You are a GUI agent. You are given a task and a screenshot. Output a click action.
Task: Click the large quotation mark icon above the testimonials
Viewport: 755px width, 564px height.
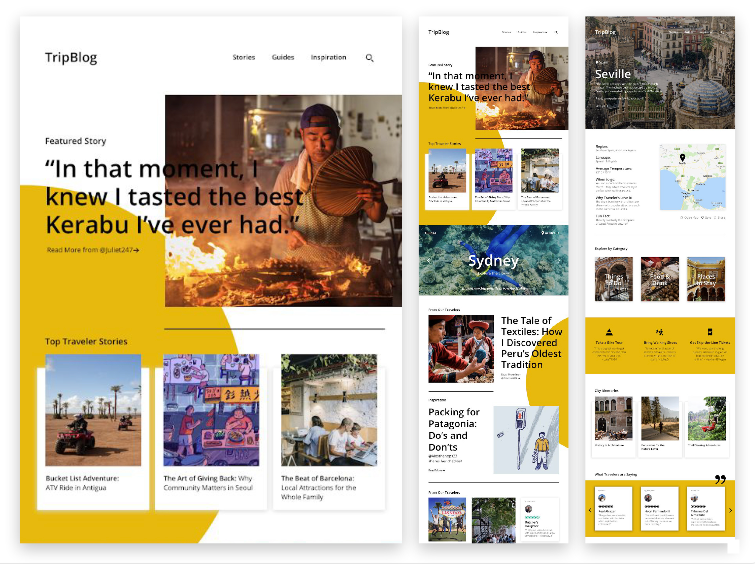720,479
